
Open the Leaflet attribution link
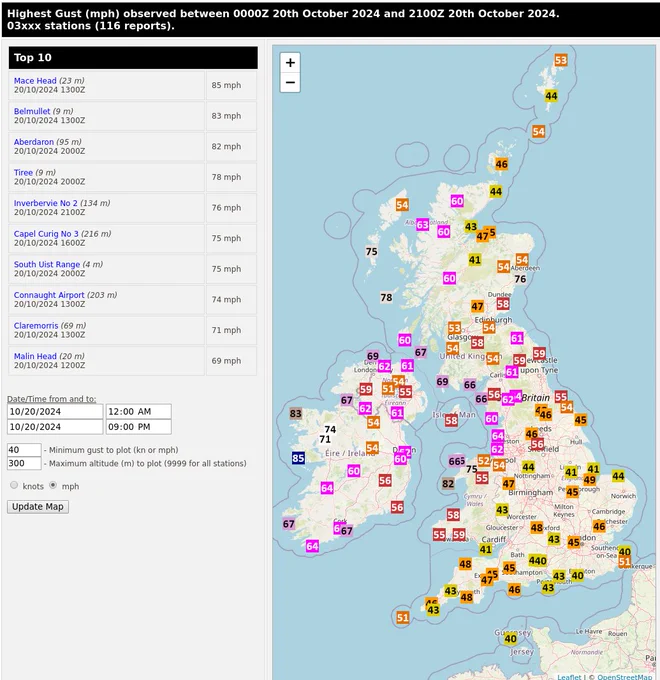pos(569,677)
